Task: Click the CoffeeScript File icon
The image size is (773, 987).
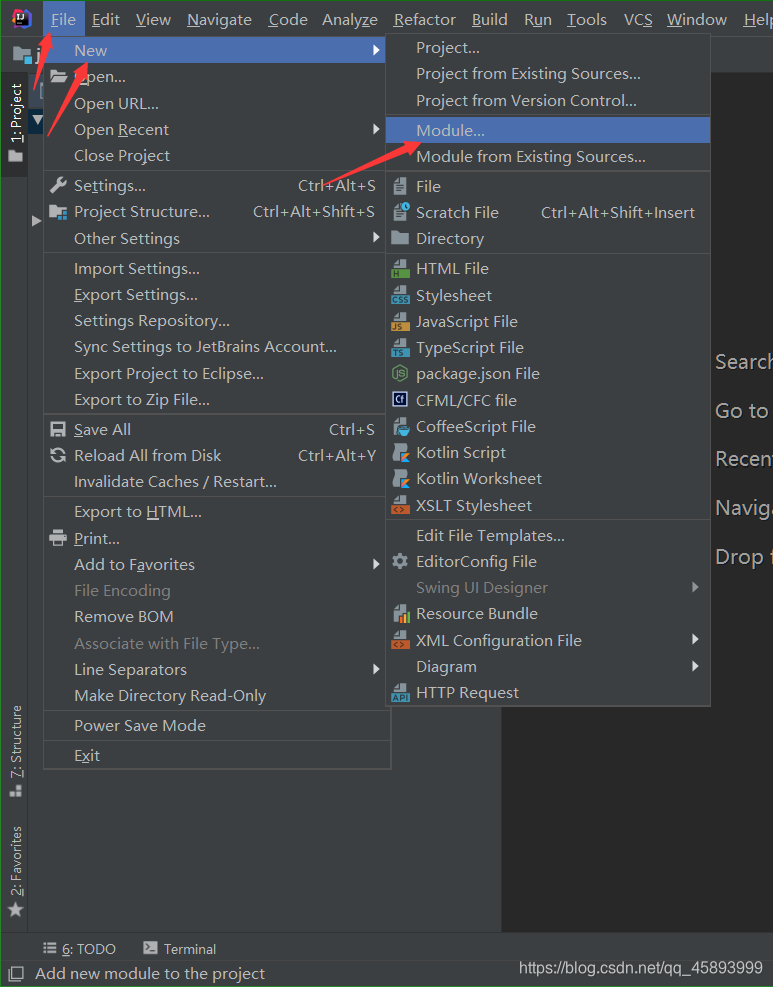Action: point(401,427)
